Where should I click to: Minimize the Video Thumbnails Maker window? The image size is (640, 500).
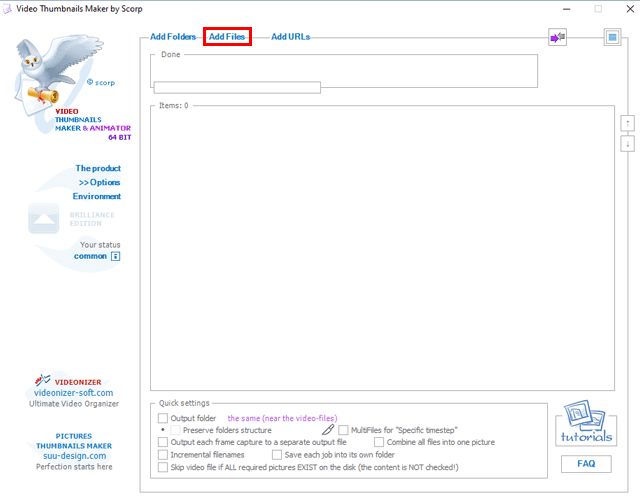click(566, 9)
